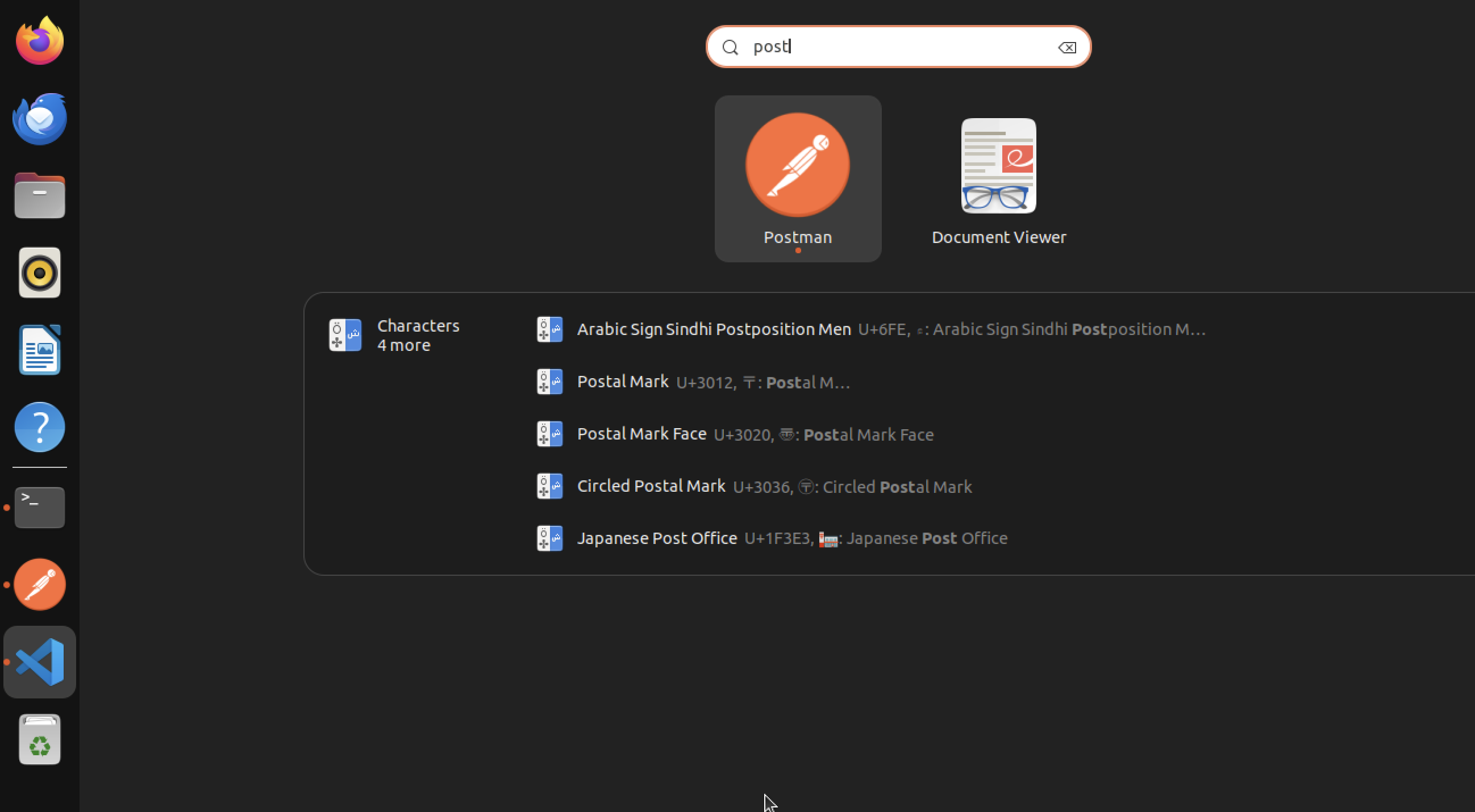The image size is (1475, 812).
Task: Click icon beside Arabic Sign Sindhi result
Action: coord(549,329)
